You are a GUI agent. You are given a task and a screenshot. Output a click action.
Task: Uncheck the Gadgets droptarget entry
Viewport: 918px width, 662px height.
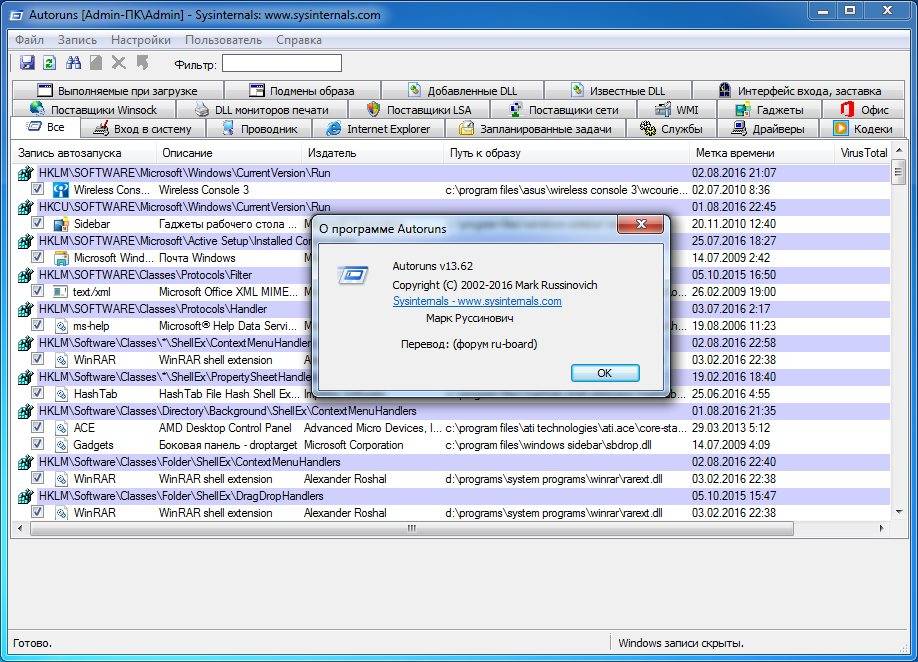pos(37,444)
